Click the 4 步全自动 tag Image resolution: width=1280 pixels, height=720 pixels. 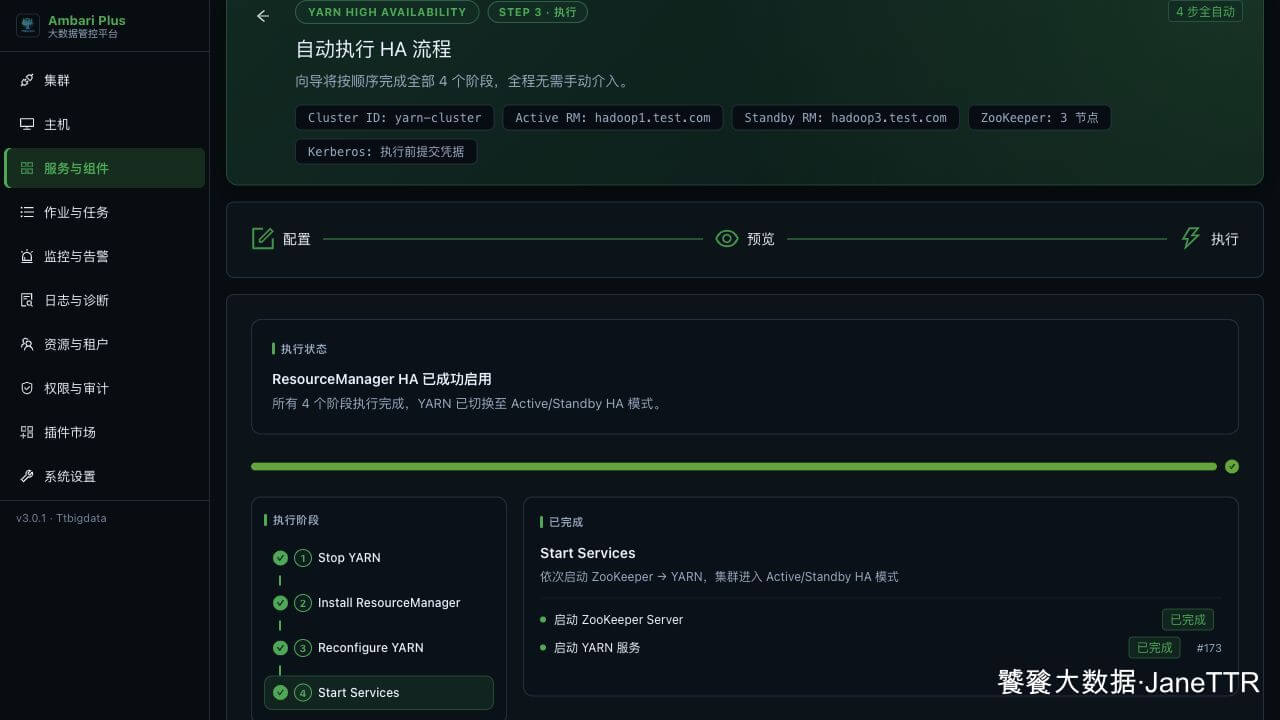1205,12
